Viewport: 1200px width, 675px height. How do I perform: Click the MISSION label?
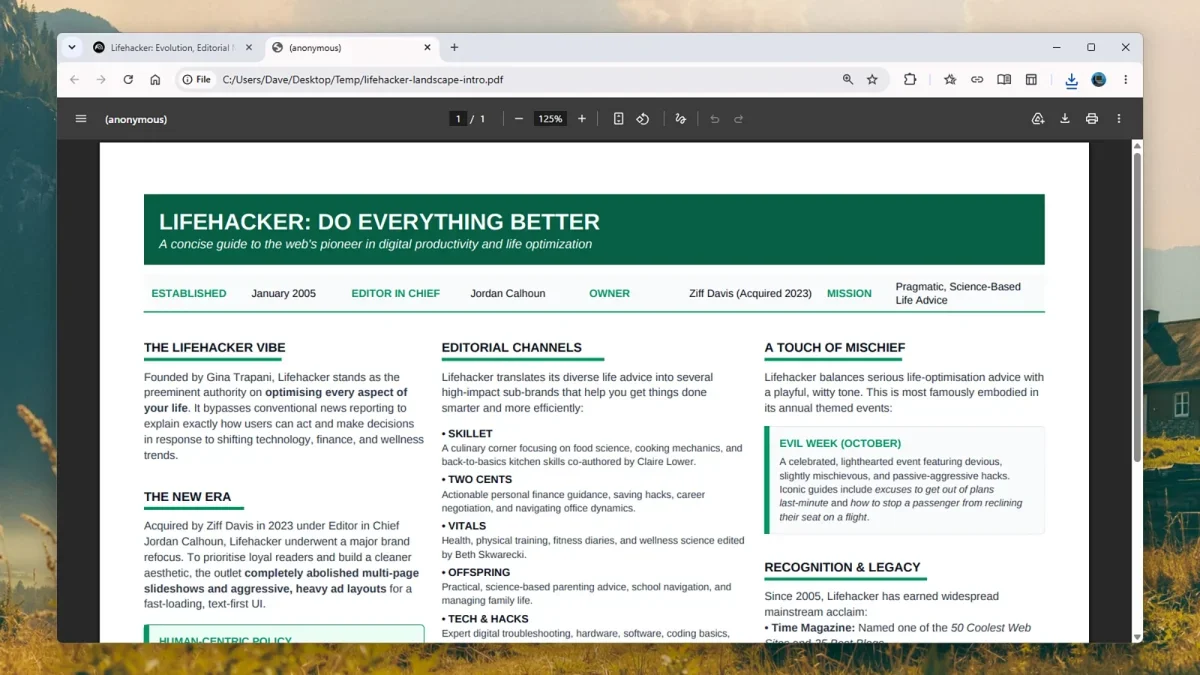[849, 294]
